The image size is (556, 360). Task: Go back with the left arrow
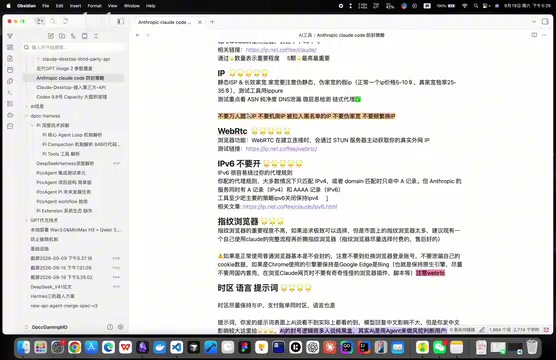138,35
